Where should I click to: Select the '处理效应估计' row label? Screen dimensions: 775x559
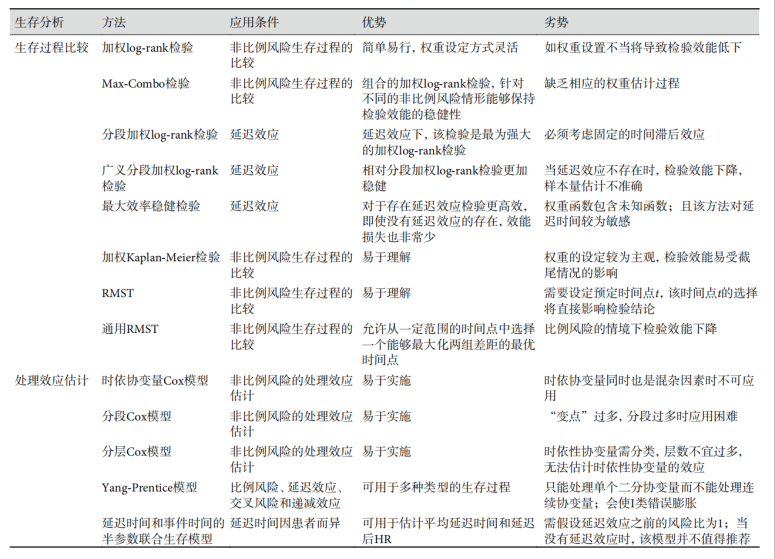[51, 381]
